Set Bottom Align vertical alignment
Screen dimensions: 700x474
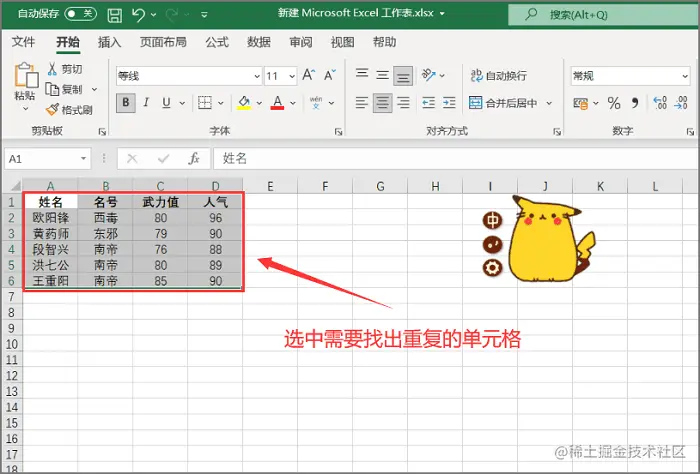pyautogui.click(x=403, y=76)
